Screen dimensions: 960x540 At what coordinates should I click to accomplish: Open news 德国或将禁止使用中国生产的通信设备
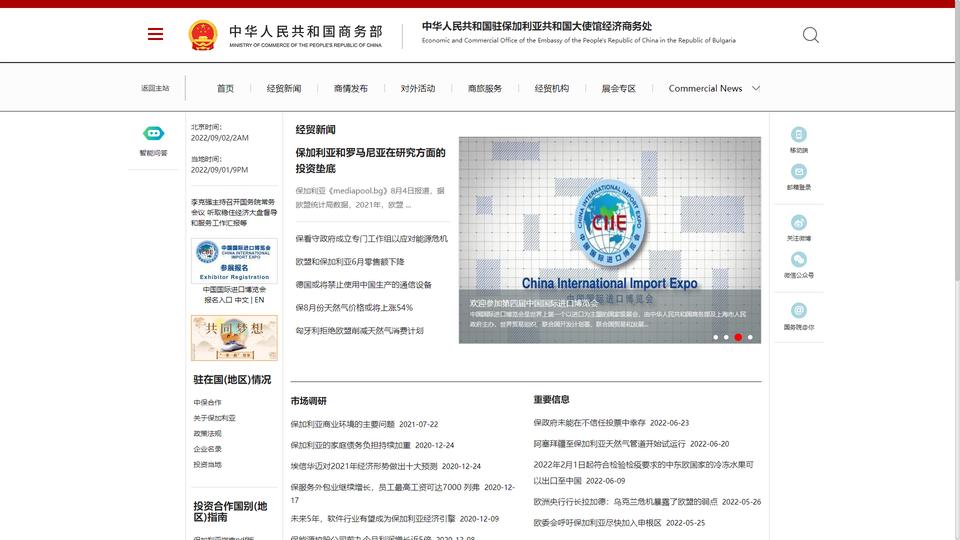coord(364,285)
